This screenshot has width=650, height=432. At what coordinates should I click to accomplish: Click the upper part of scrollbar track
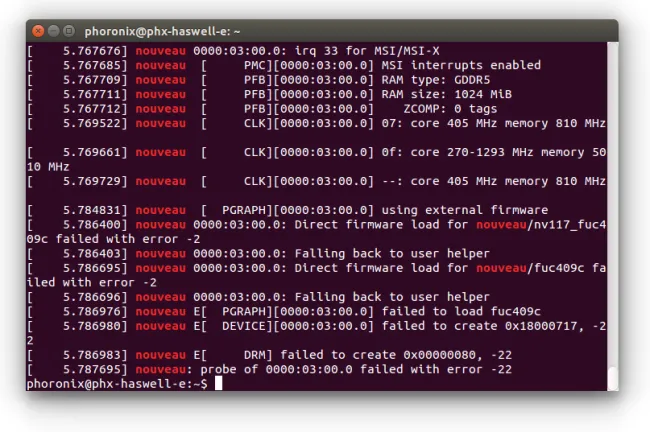[x=613, y=124]
